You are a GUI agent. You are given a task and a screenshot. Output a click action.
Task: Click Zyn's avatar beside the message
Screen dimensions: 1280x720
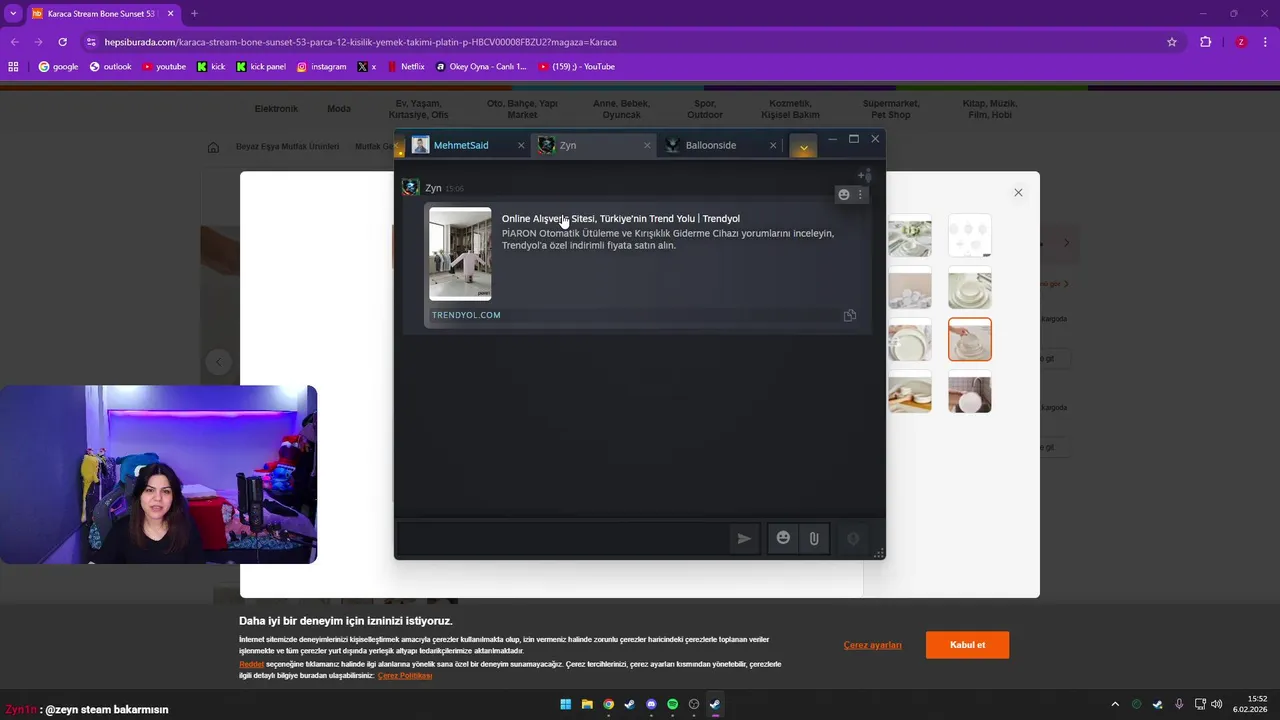pos(410,187)
